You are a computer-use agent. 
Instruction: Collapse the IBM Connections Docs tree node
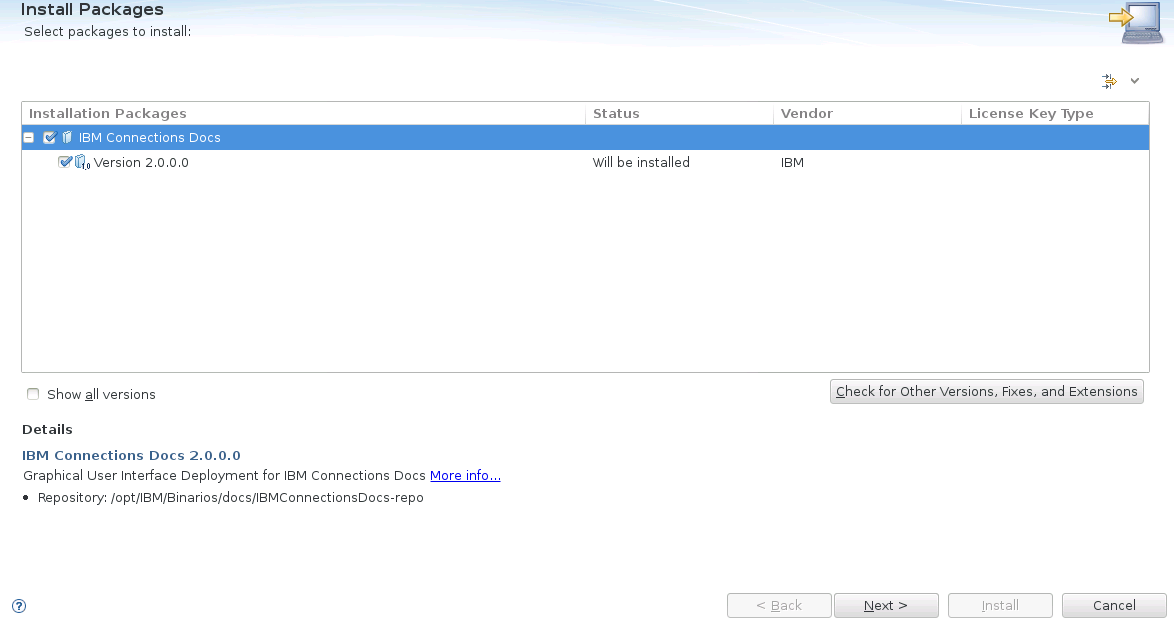coord(28,138)
